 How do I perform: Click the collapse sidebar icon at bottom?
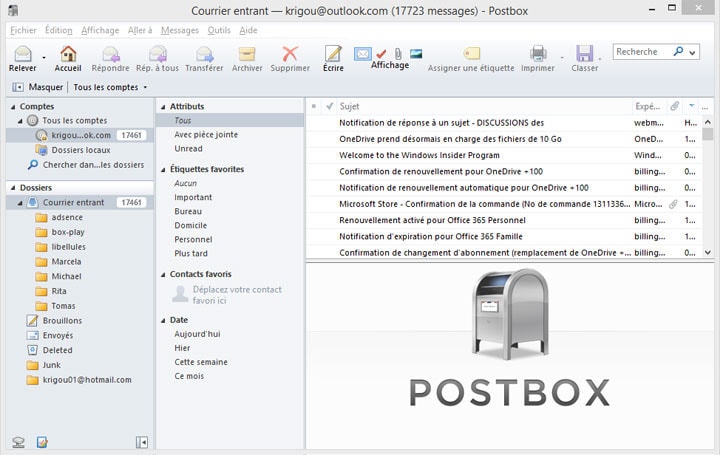coord(142,442)
